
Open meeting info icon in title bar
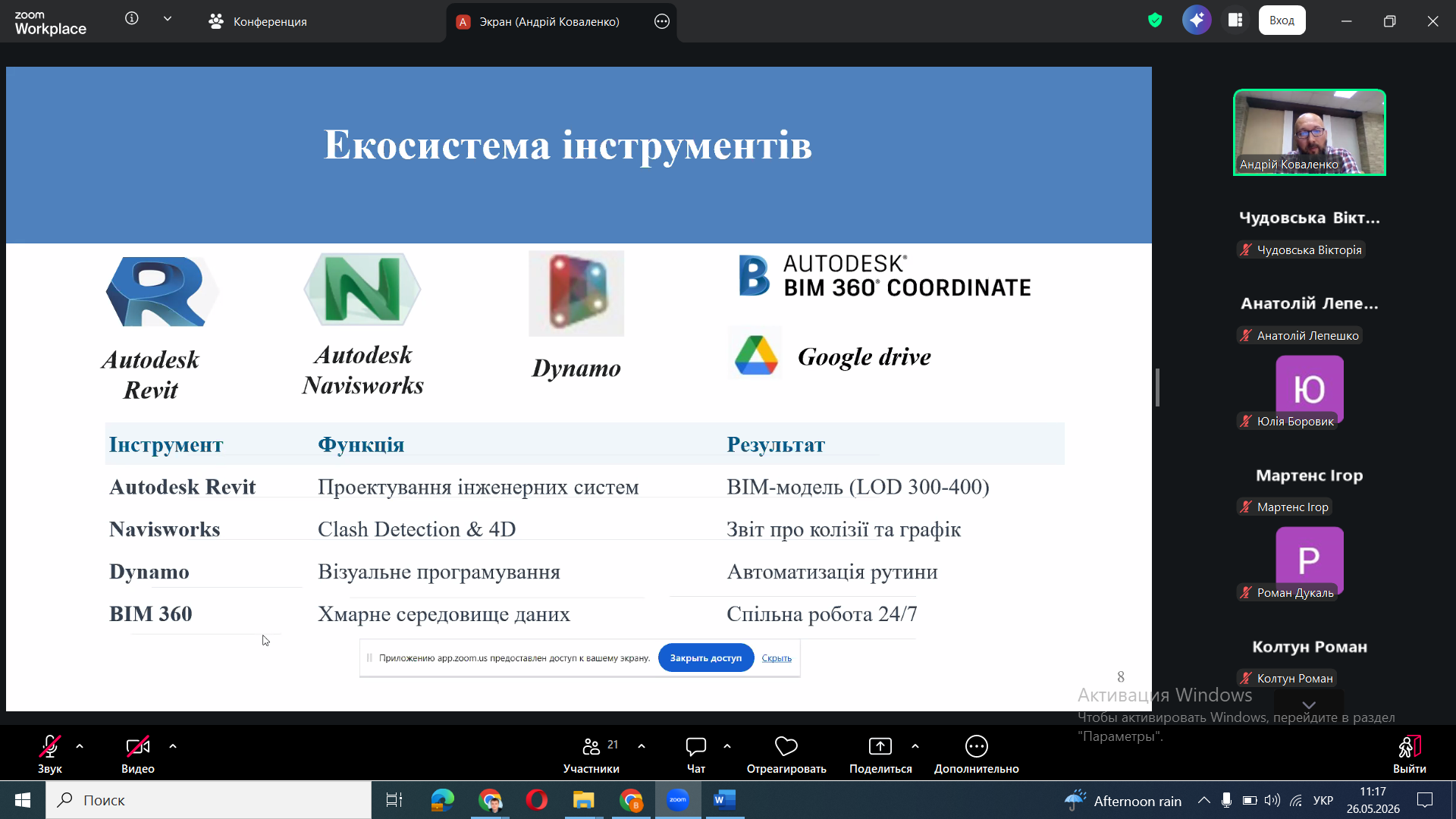[x=132, y=18]
